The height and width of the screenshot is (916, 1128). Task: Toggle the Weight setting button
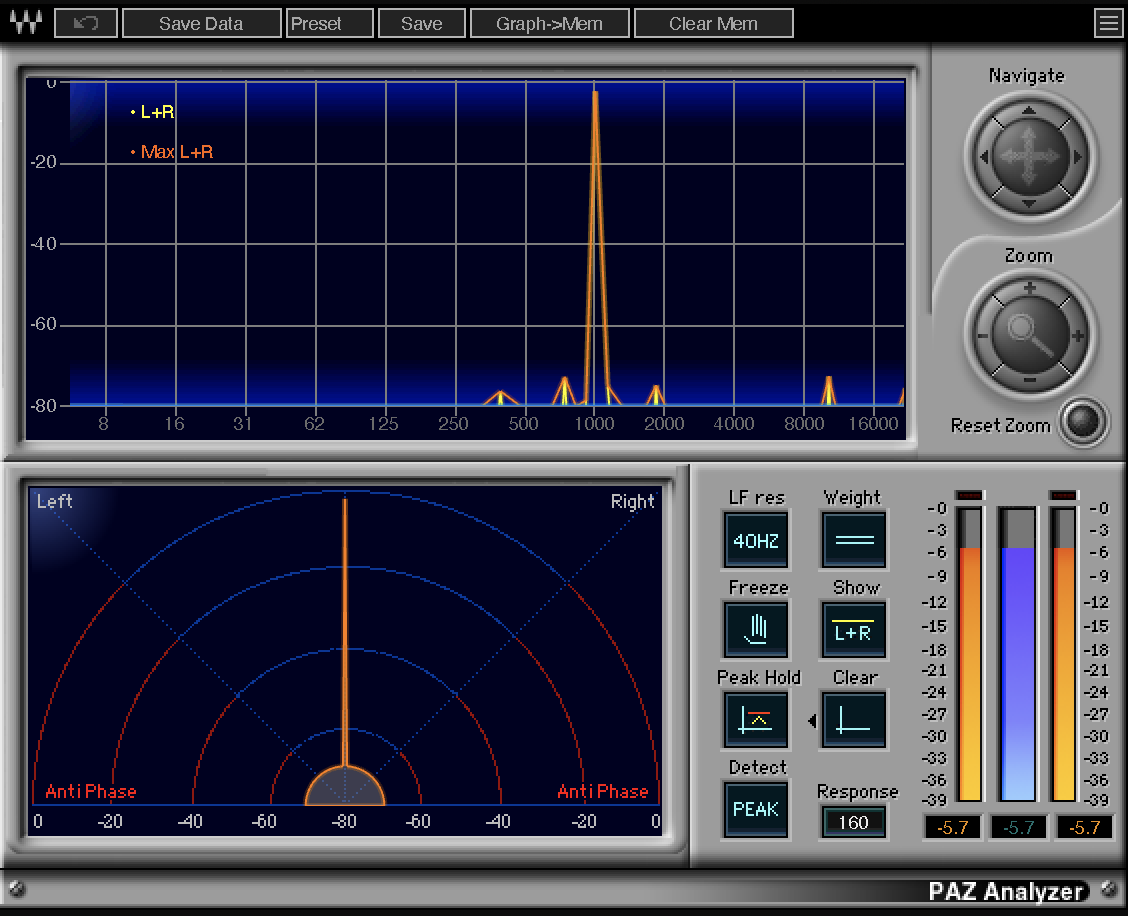(854, 540)
